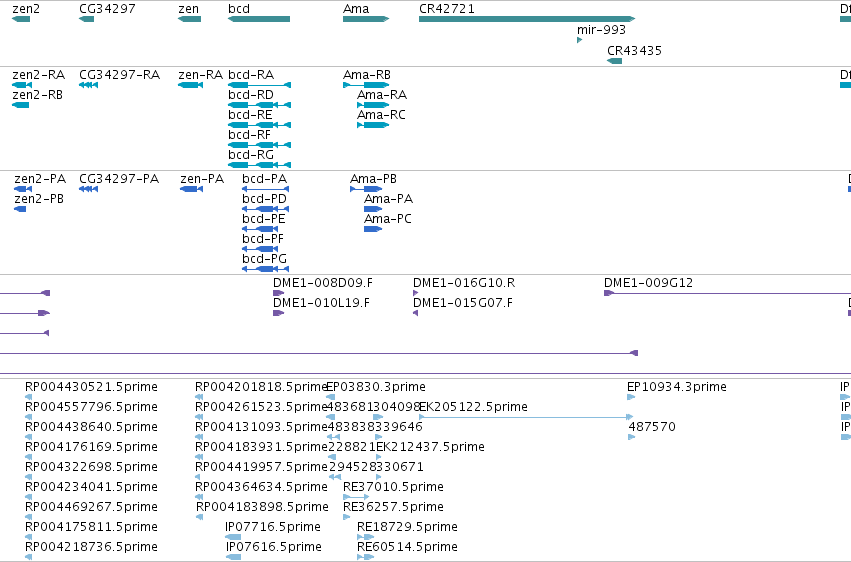Open the RP004438640.5prime EST label
The width and height of the screenshot is (851, 562).
pos(91,427)
